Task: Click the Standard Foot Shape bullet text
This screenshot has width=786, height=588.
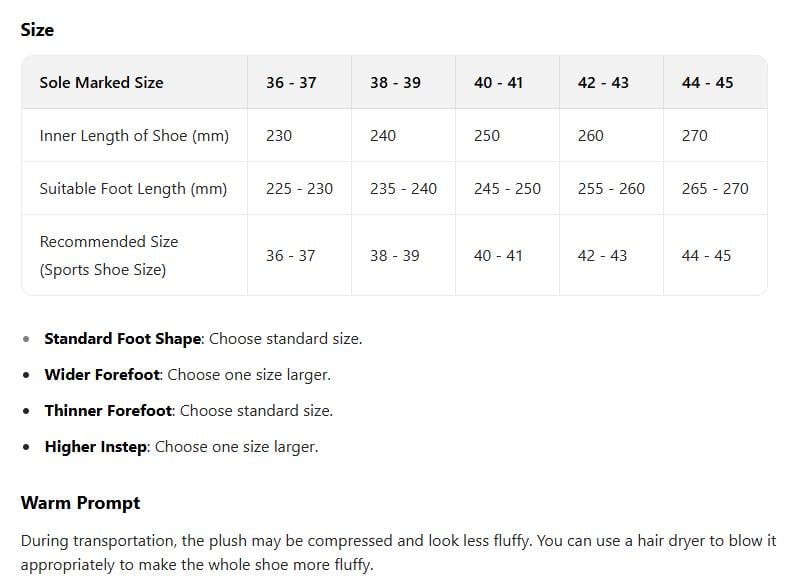Action: pos(203,338)
